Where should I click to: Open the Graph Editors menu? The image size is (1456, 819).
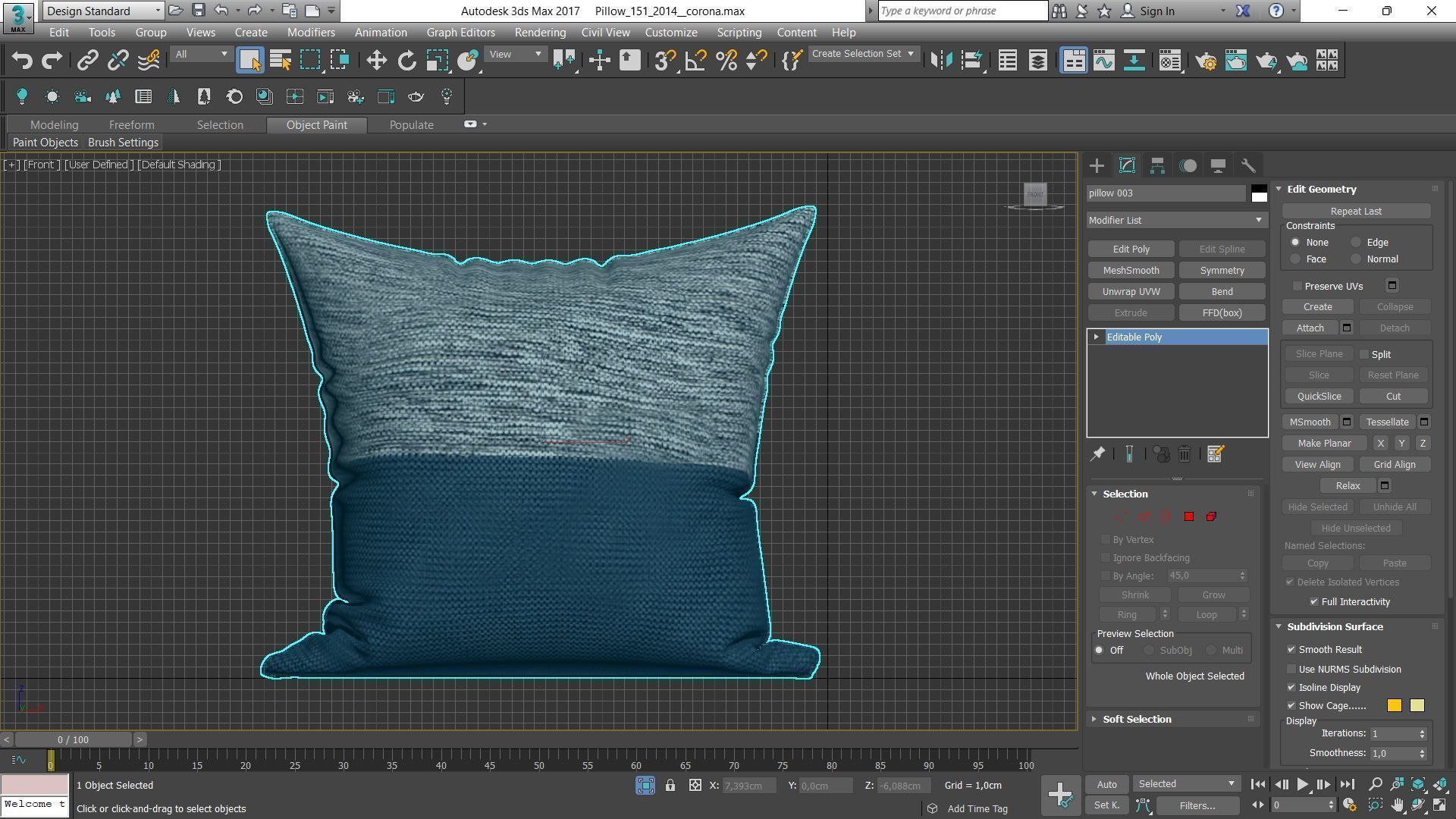[x=460, y=33]
